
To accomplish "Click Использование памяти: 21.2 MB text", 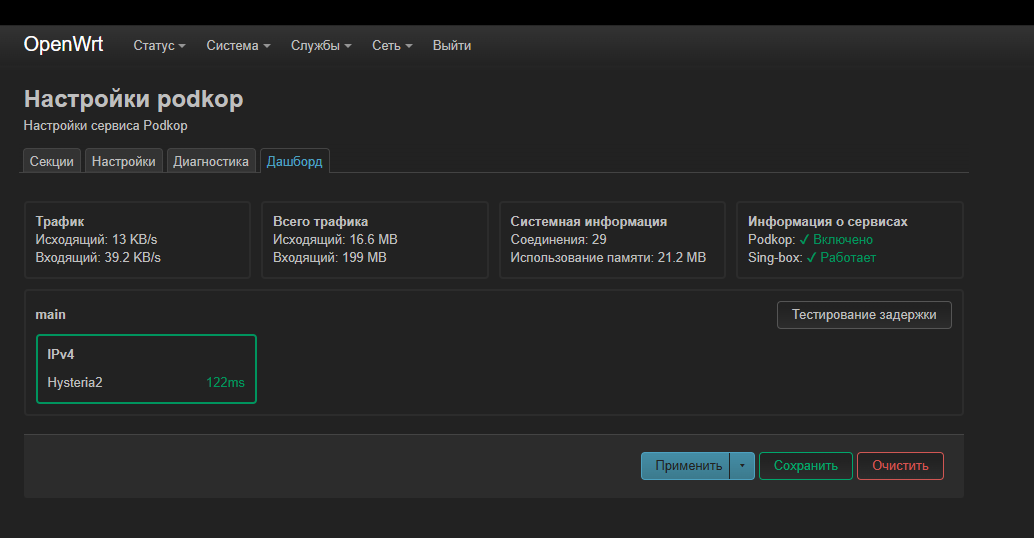I will (x=608, y=257).
